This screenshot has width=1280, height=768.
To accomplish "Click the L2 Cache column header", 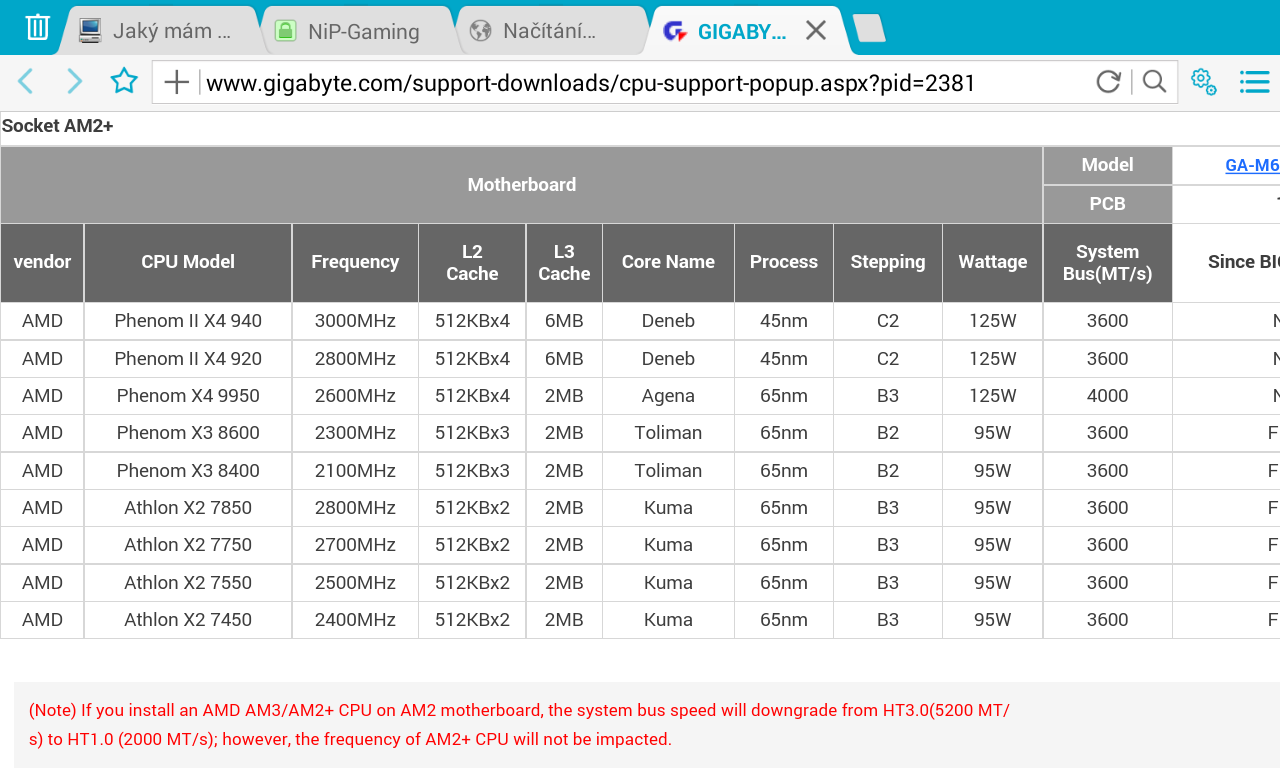I will coord(472,262).
